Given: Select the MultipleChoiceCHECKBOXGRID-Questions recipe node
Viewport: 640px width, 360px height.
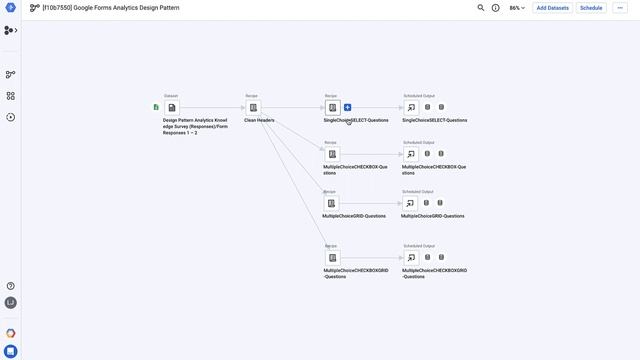Looking at the screenshot, I should [333, 258].
